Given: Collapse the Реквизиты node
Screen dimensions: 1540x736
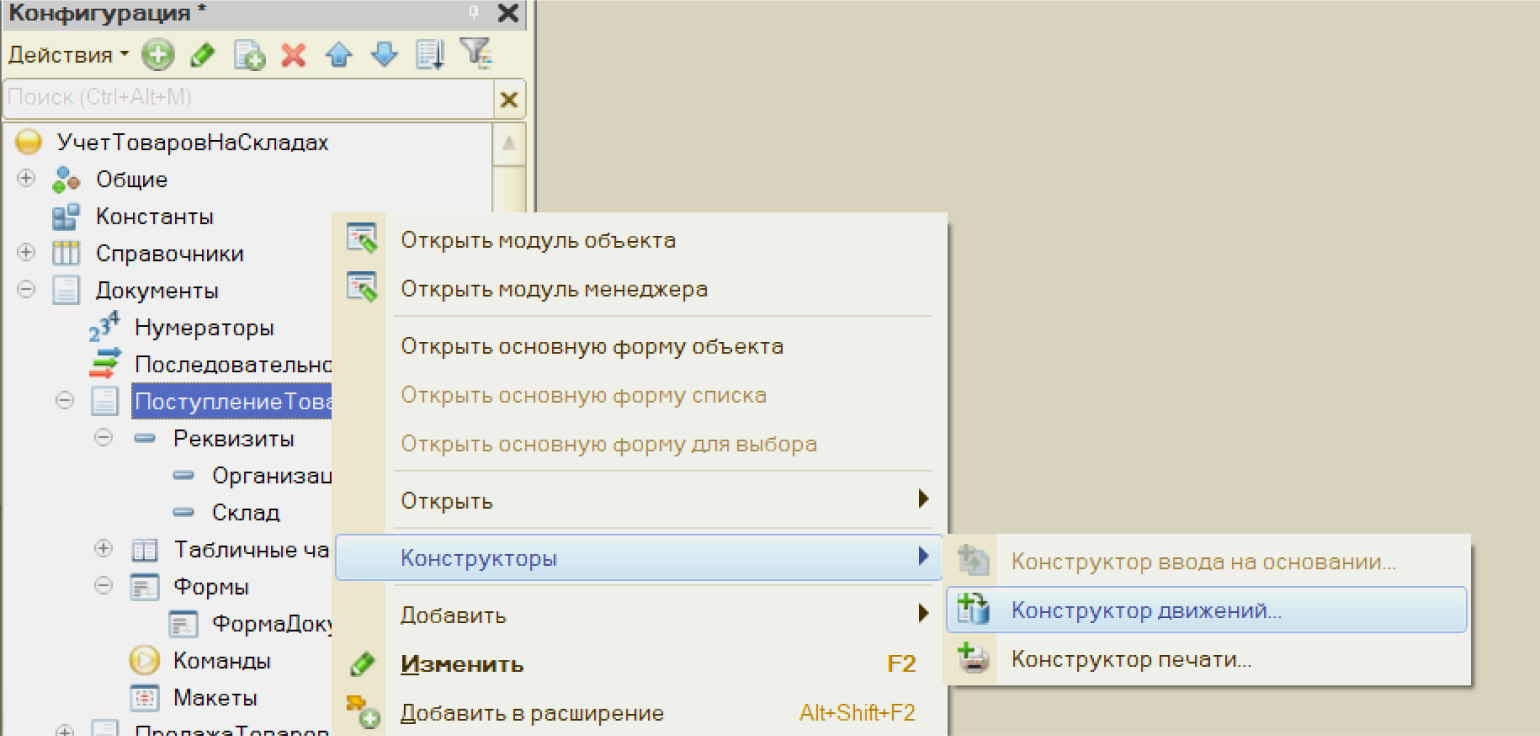Looking at the screenshot, I should 104,439.
